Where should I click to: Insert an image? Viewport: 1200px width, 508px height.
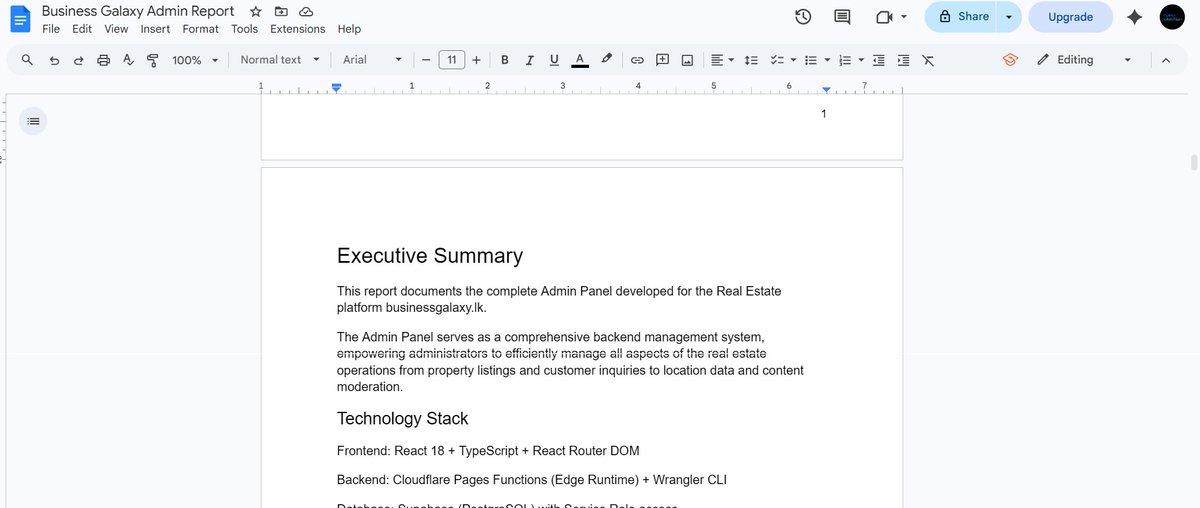click(687, 60)
